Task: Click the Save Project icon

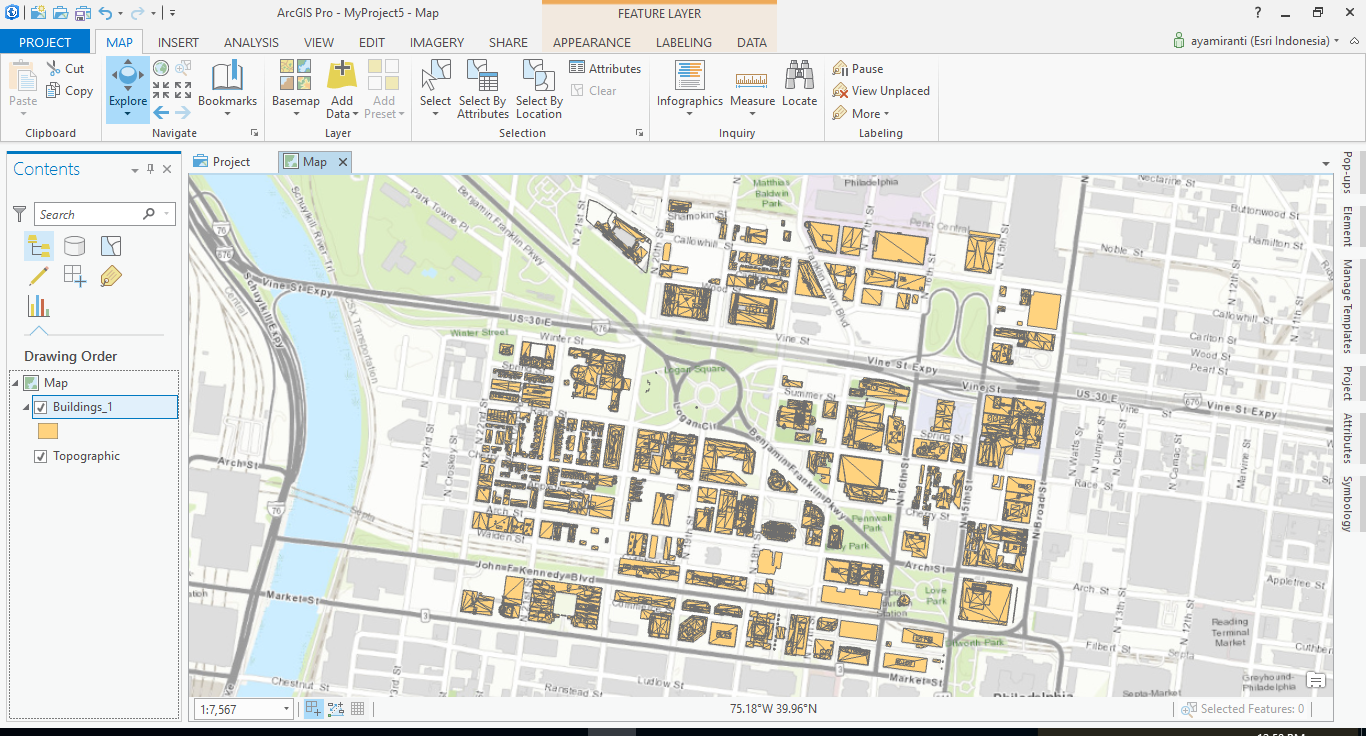Action: [82, 13]
